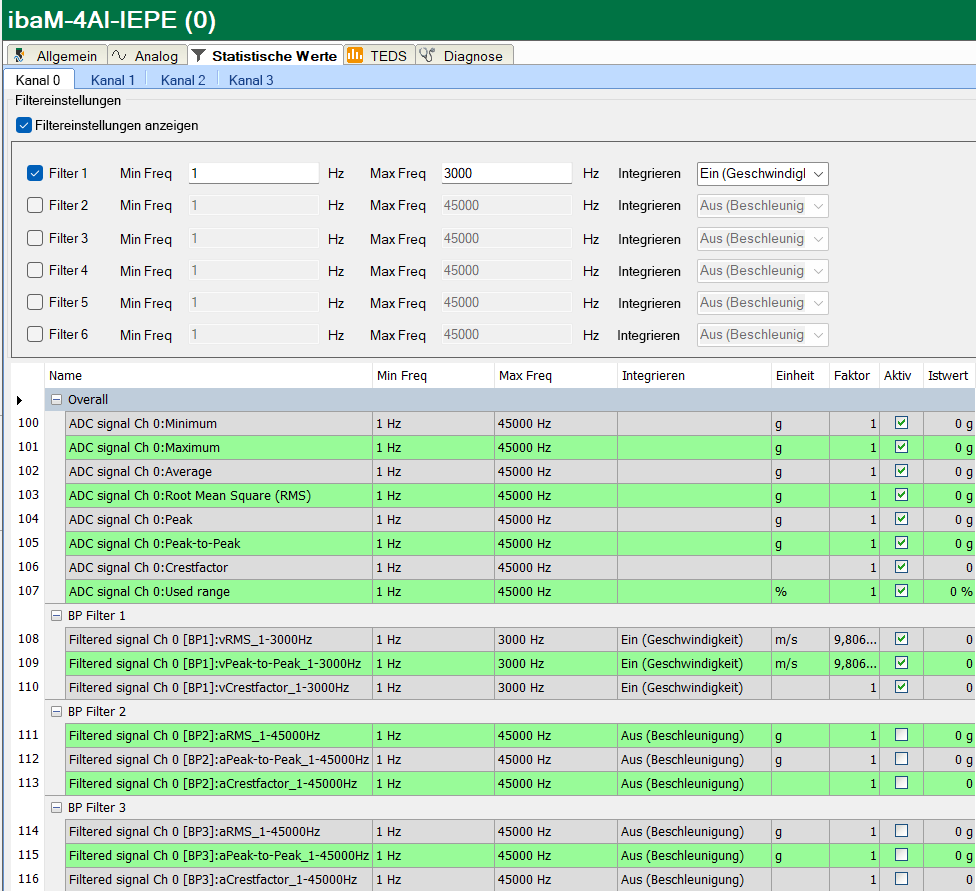Activate aRMS_1-45000Hz row 111 checkbox

[901, 735]
